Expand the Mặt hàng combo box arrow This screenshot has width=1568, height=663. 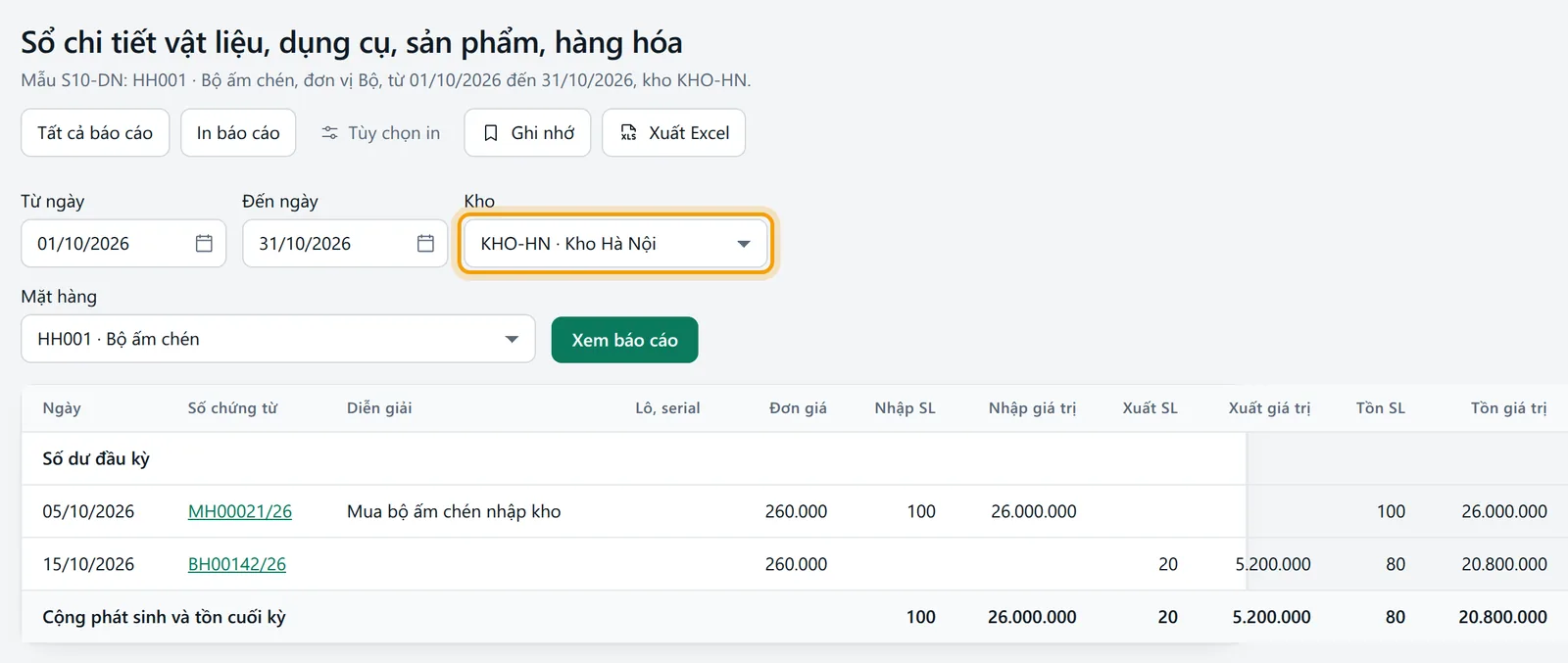tap(512, 339)
